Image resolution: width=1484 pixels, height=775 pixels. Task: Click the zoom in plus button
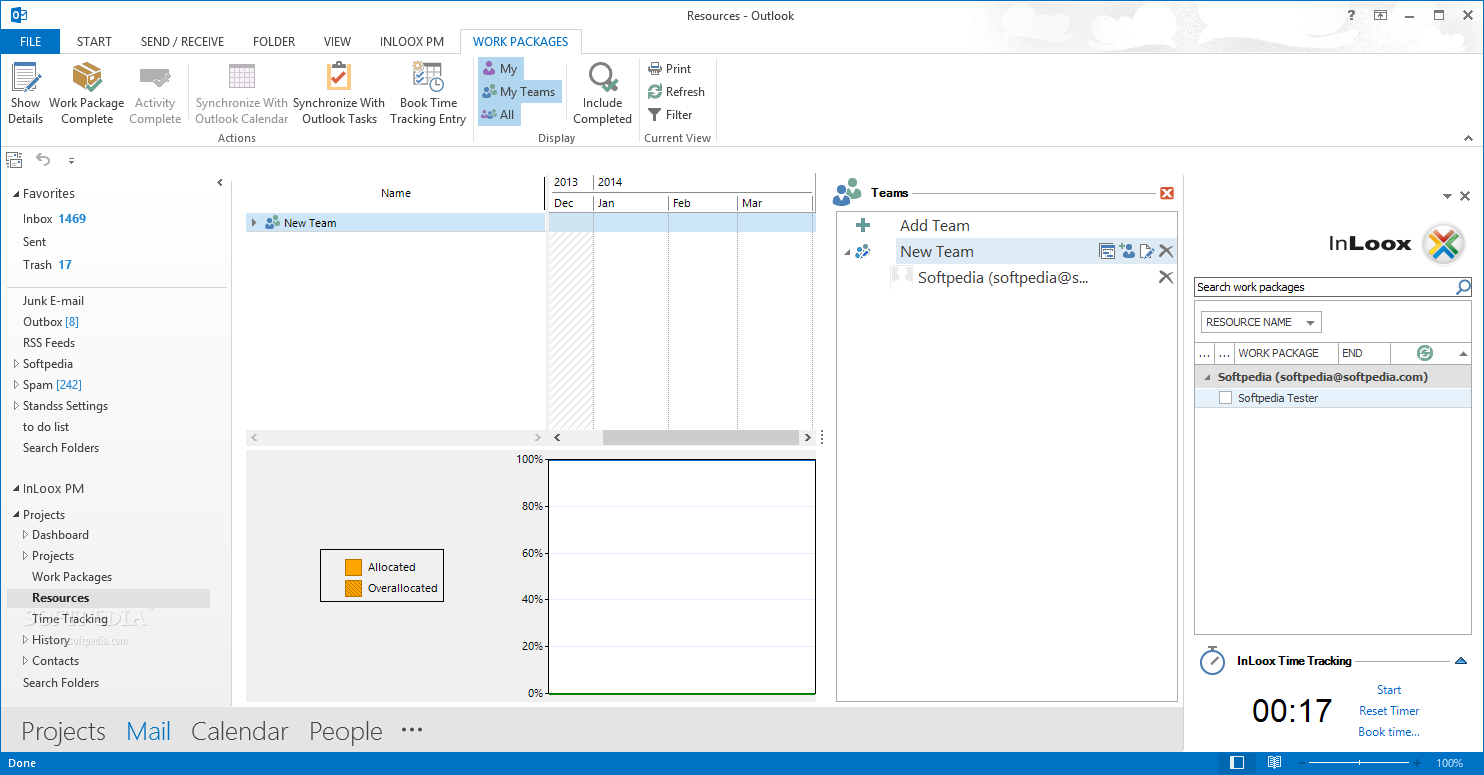[x=1415, y=763]
